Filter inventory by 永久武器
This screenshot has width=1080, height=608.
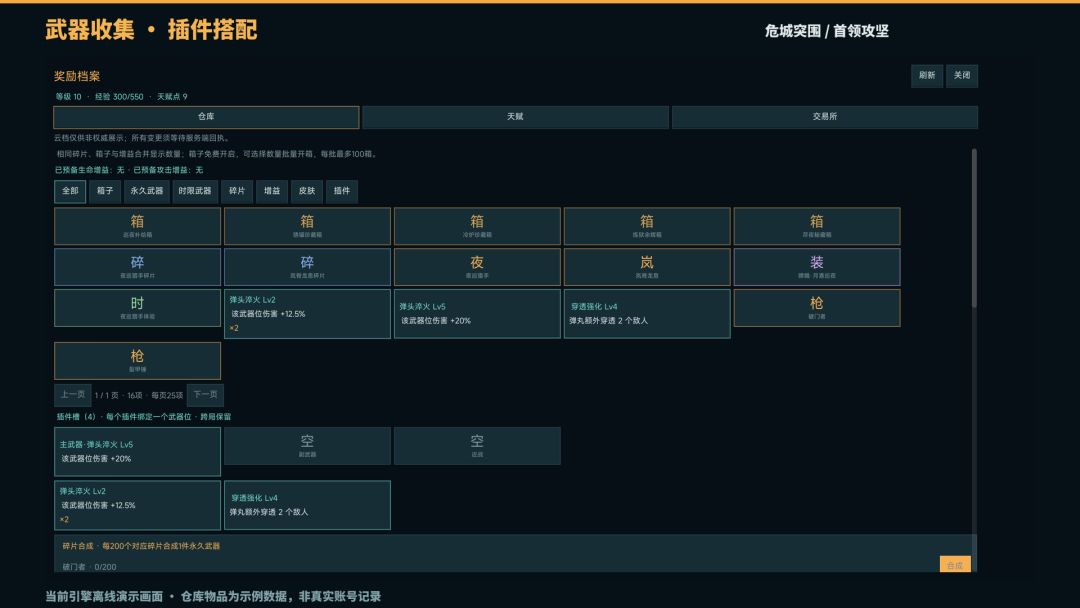tap(147, 191)
